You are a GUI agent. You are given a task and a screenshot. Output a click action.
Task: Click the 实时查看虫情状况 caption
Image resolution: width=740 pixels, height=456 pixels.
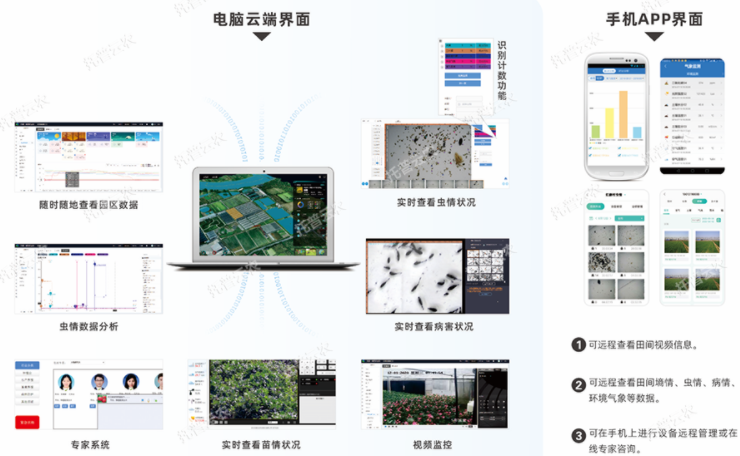436,203
